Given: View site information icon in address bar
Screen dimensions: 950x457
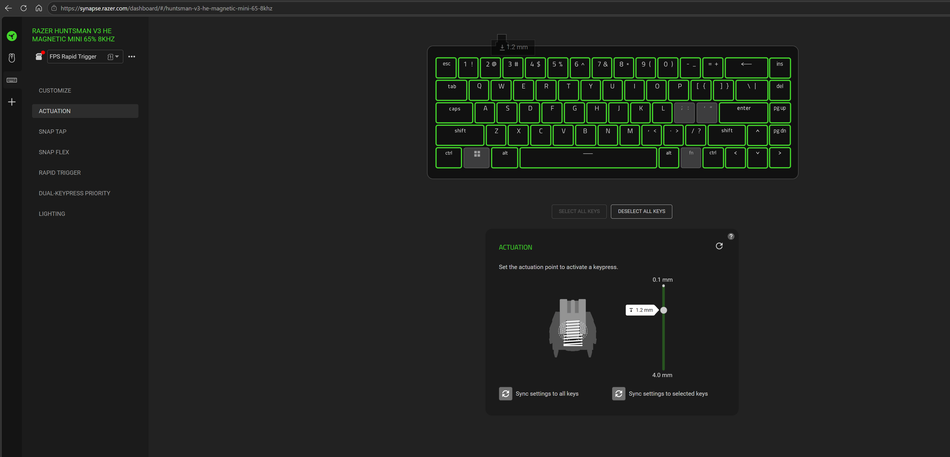Looking at the screenshot, I should tap(54, 8).
